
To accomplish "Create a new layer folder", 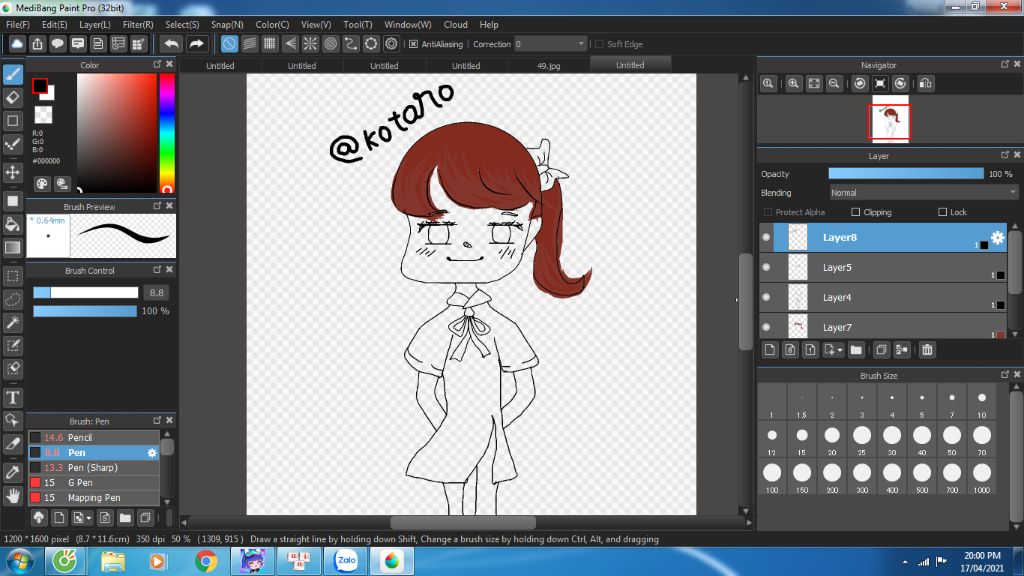I will point(856,350).
